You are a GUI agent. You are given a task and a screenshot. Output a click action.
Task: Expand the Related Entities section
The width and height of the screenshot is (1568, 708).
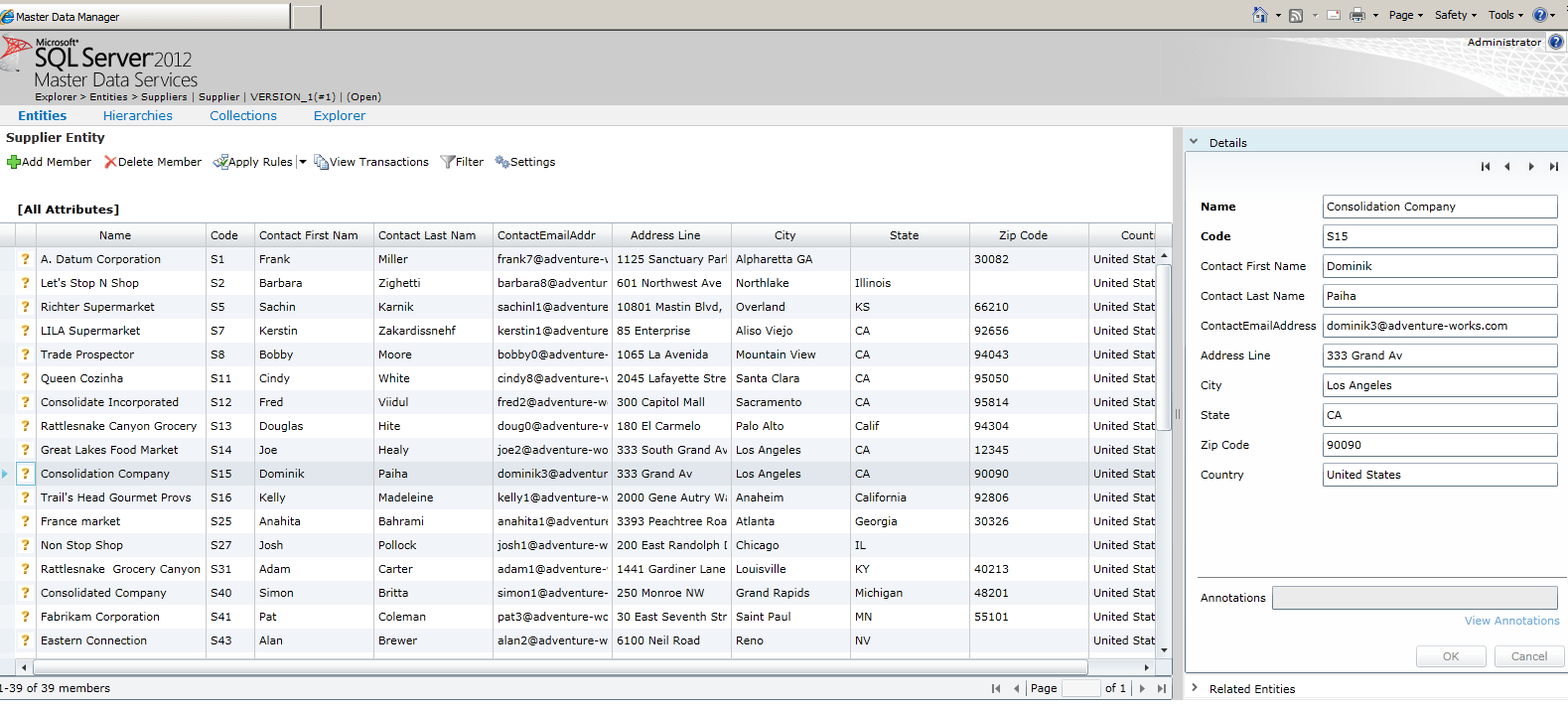tap(1194, 688)
